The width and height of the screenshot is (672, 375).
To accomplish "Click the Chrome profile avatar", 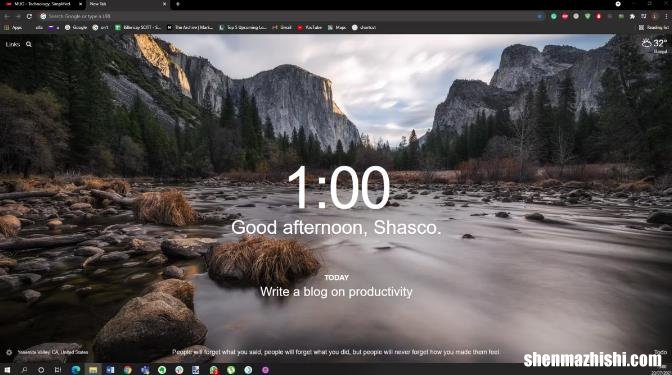I will point(654,16).
